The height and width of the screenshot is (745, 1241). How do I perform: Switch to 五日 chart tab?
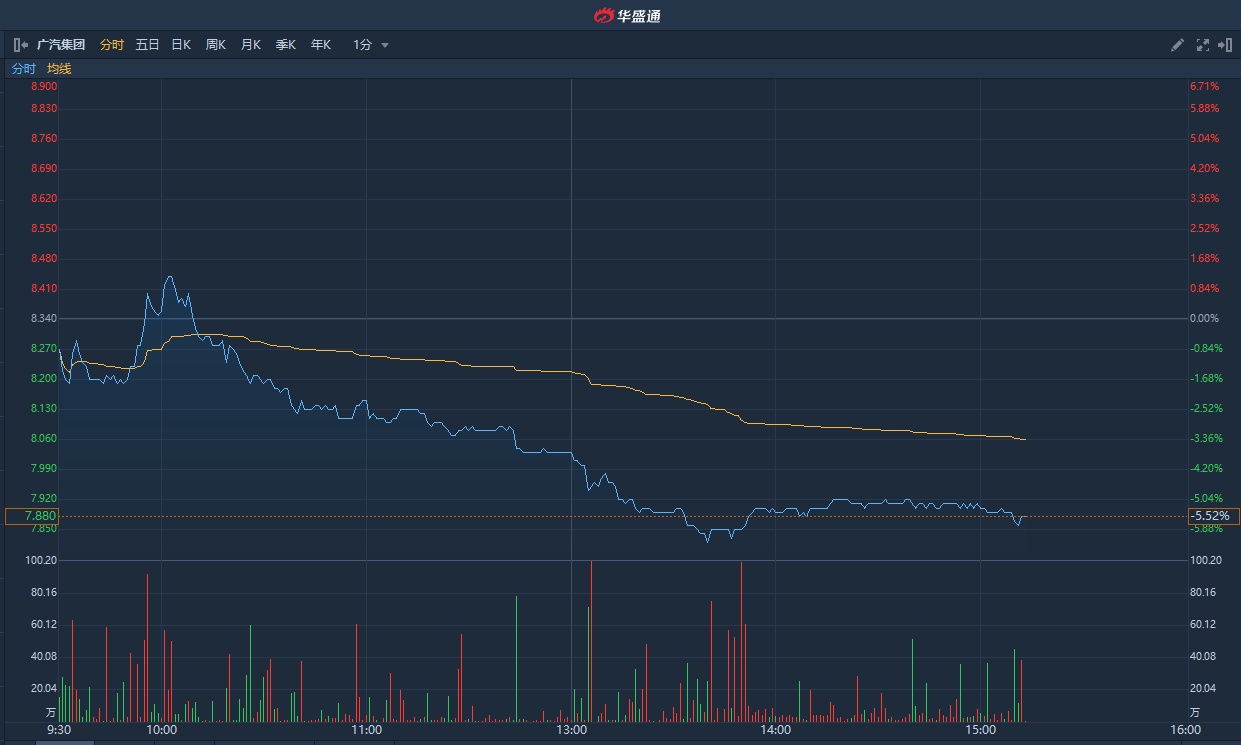coord(147,45)
